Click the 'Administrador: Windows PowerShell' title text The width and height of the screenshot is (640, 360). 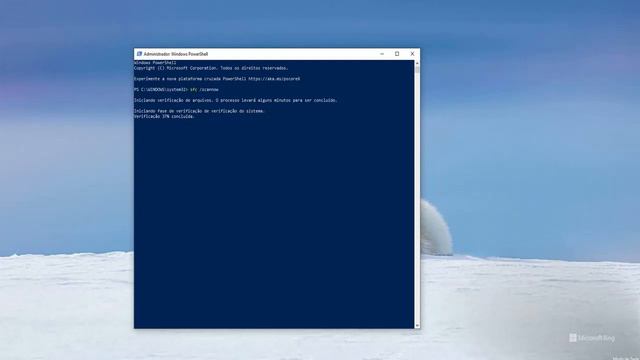coord(176,54)
